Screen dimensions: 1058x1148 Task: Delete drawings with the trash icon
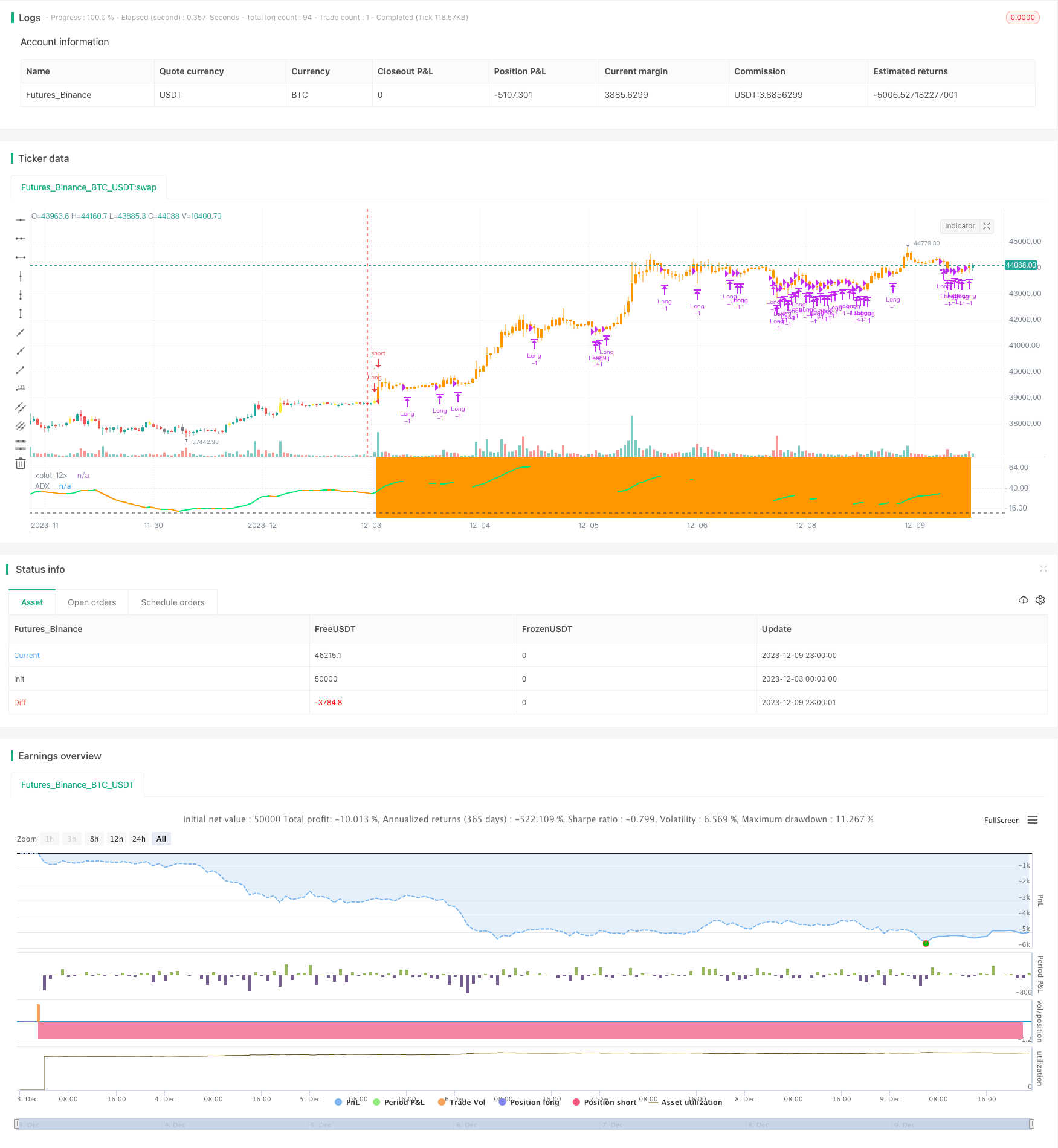click(21, 463)
